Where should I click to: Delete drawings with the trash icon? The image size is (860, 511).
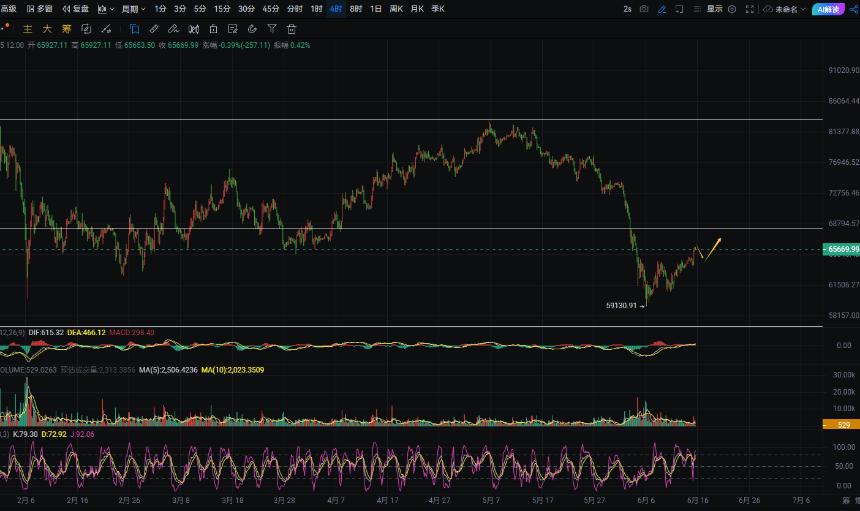tap(292, 29)
